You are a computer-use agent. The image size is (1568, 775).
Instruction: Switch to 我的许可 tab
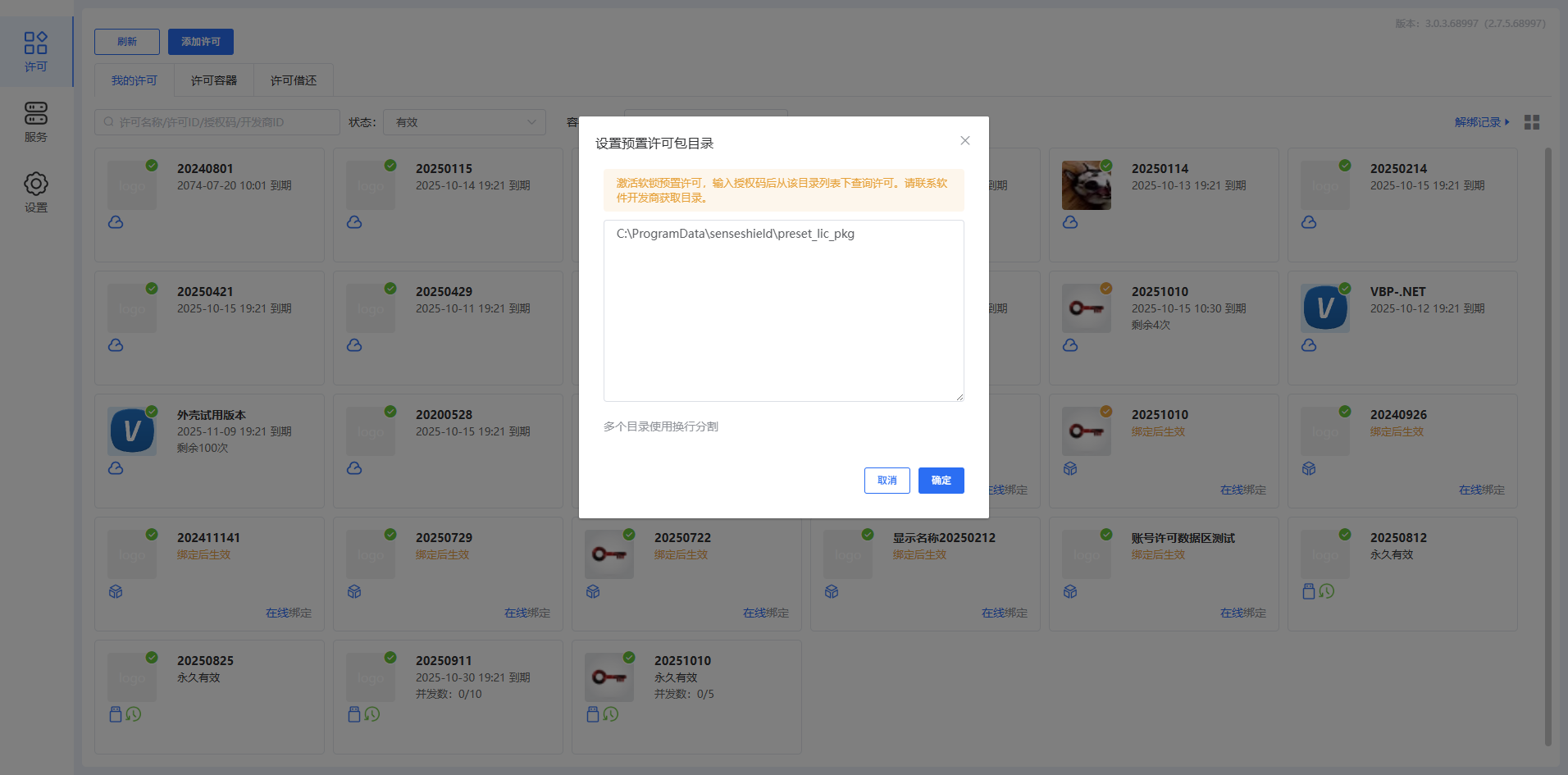click(x=134, y=80)
